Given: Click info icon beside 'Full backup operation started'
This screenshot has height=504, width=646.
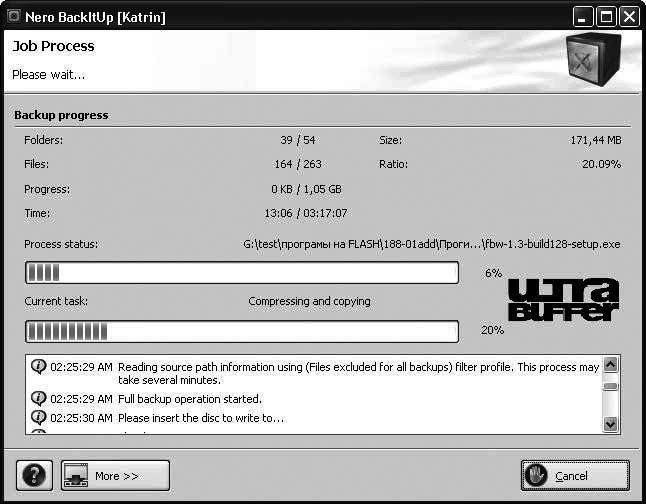Looking at the screenshot, I should (x=39, y=399).
